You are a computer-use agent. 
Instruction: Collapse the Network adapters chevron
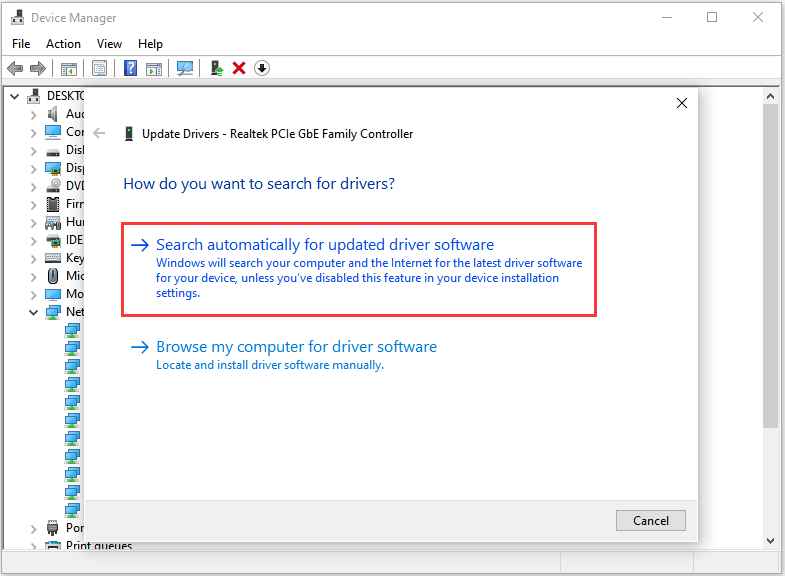[x=34, y=313]
